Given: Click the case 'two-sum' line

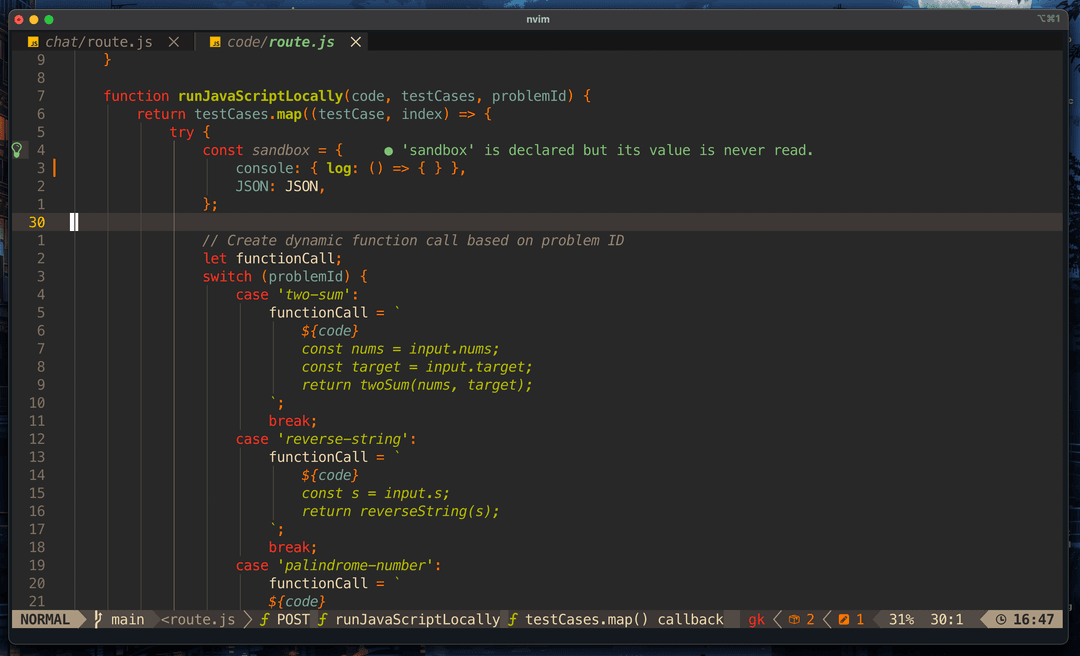Looking at the screenshot, I should (297, 294).
